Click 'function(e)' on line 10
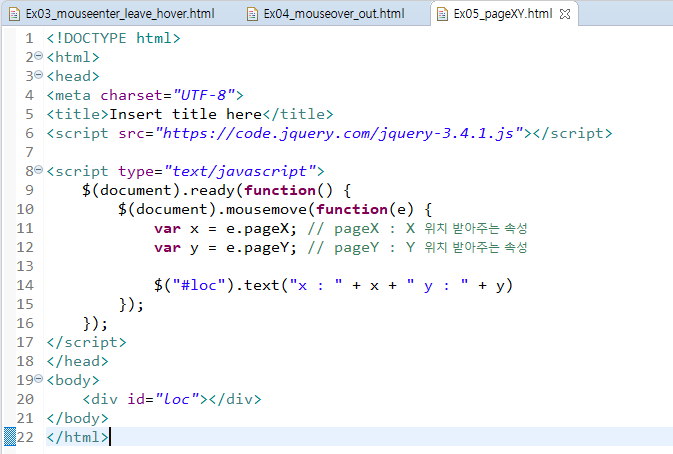Viewport: 673px width, 454px height. pyautogui.click(x=365, y=209)
